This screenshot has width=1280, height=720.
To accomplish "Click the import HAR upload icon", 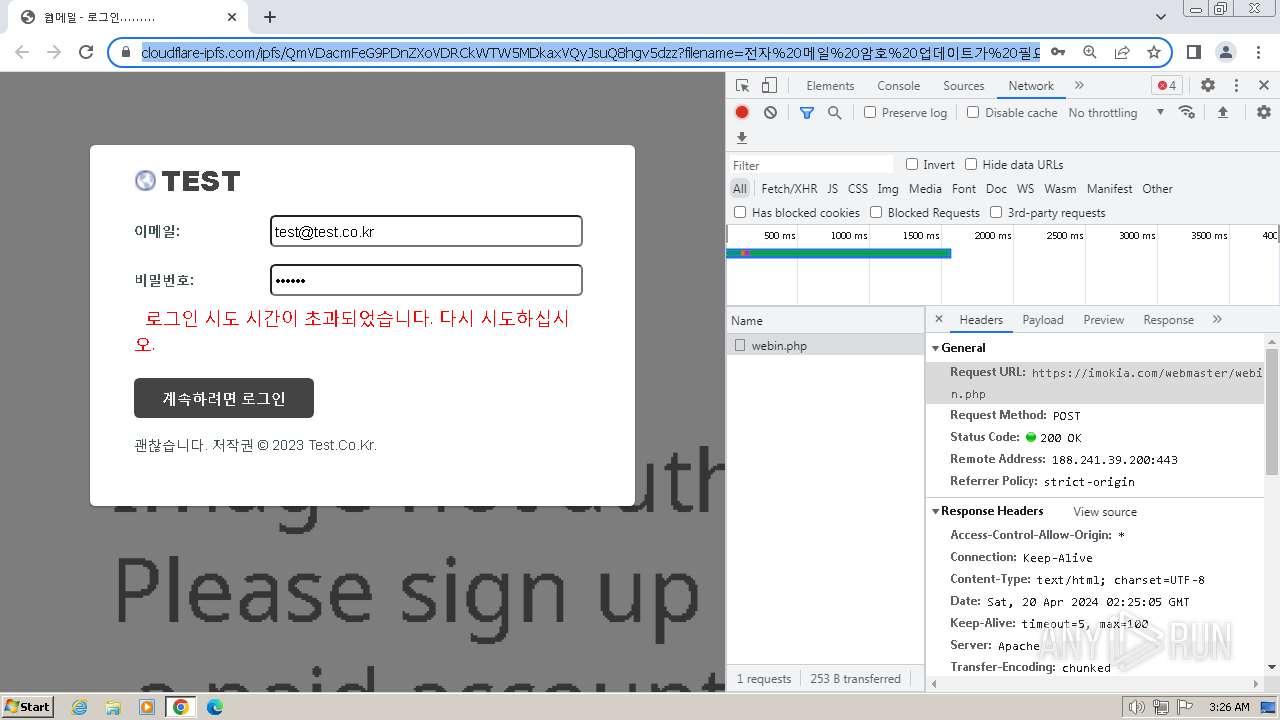I will click(1222, 112).
